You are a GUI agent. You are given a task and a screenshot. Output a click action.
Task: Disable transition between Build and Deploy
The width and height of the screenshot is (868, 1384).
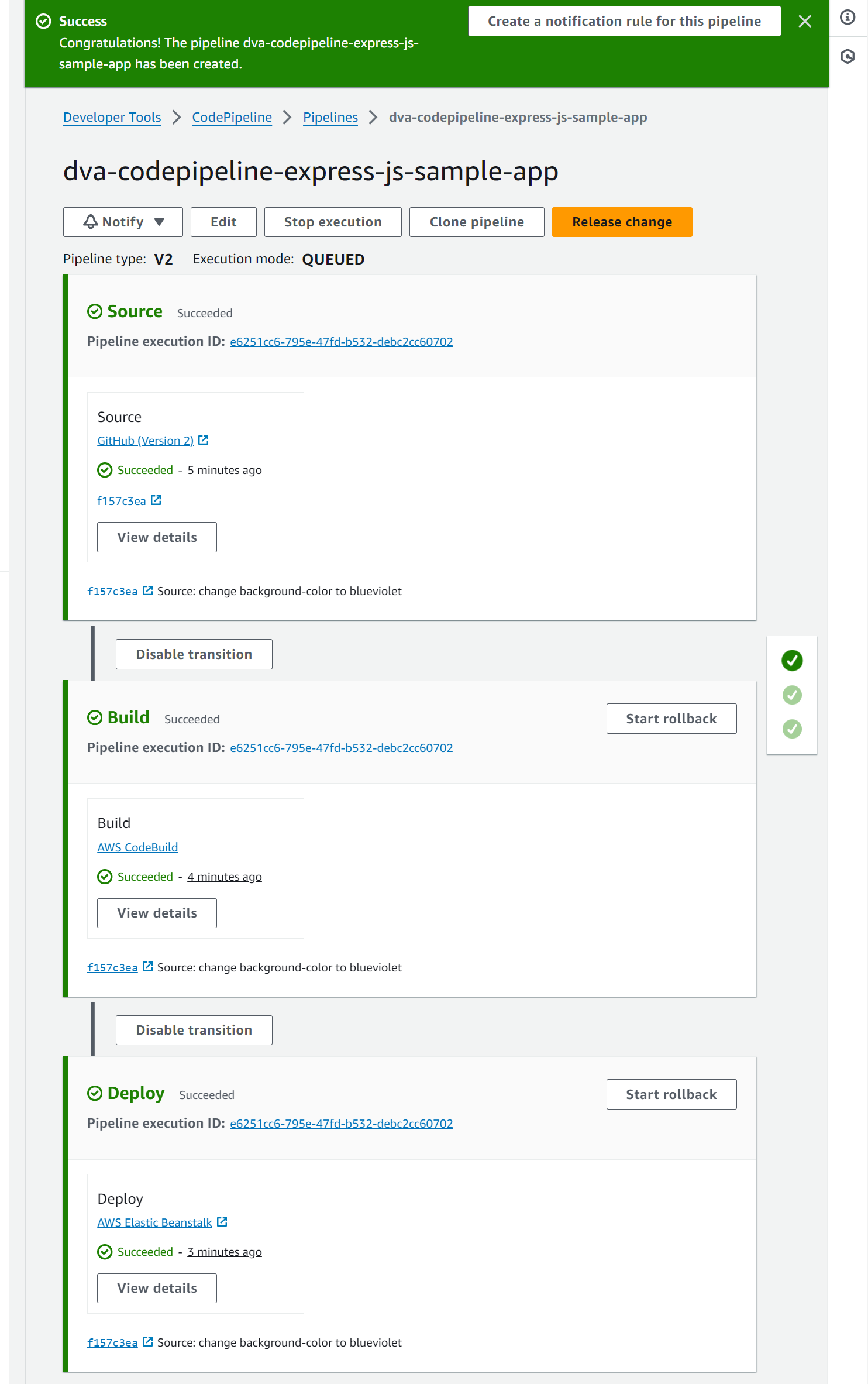(x=194, y=1030)
